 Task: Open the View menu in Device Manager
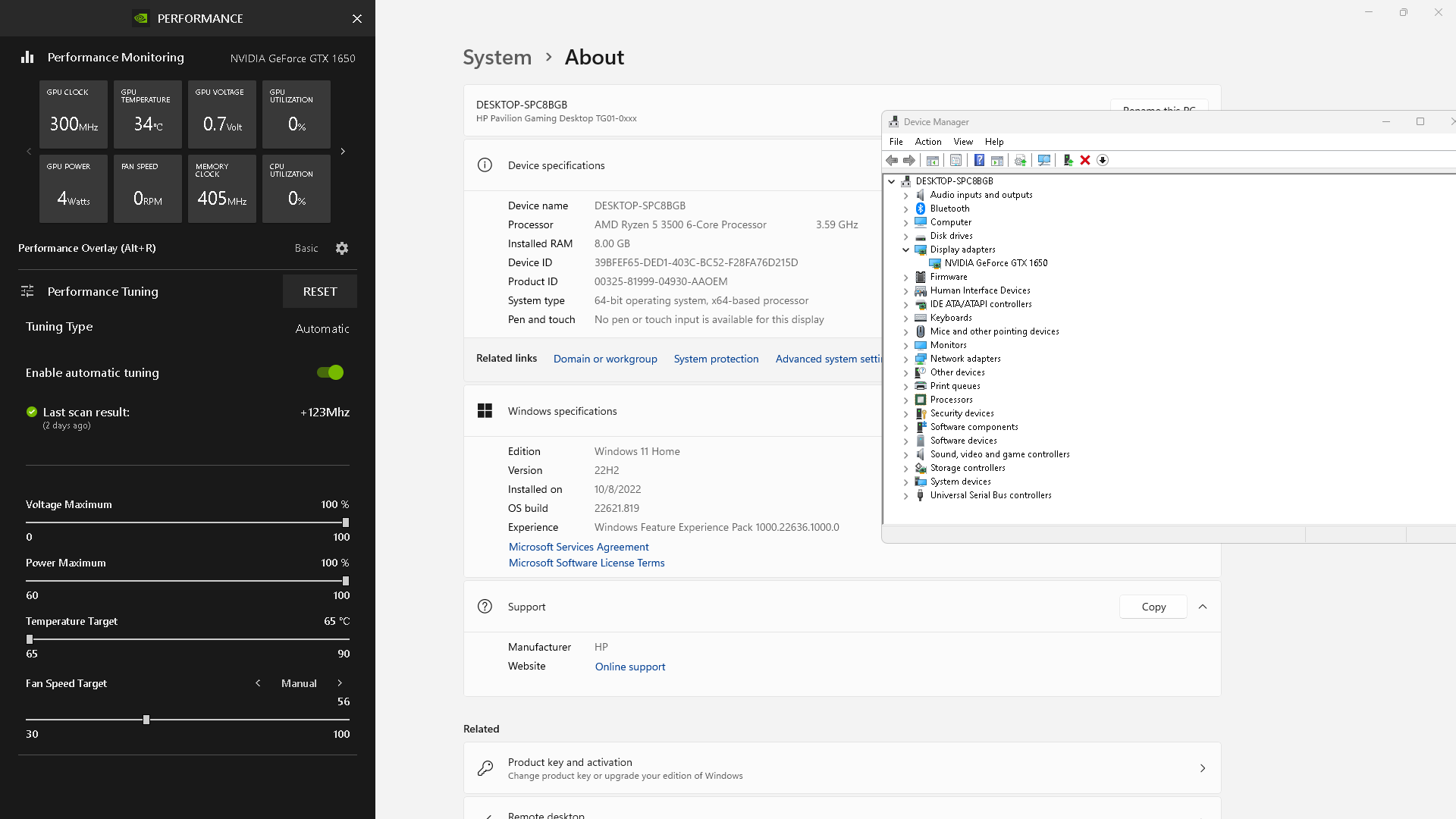tap(962, 142)
